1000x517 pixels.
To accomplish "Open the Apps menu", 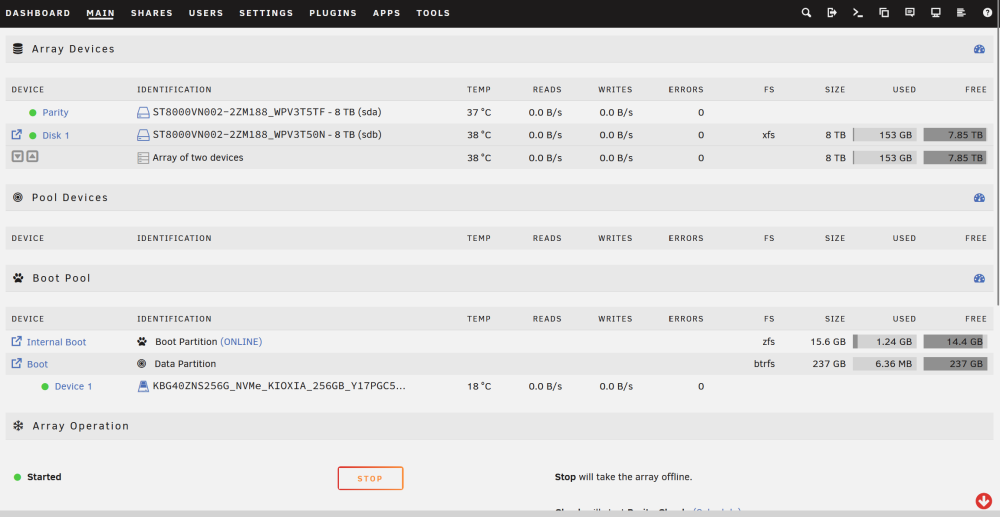I will point(386,13).
